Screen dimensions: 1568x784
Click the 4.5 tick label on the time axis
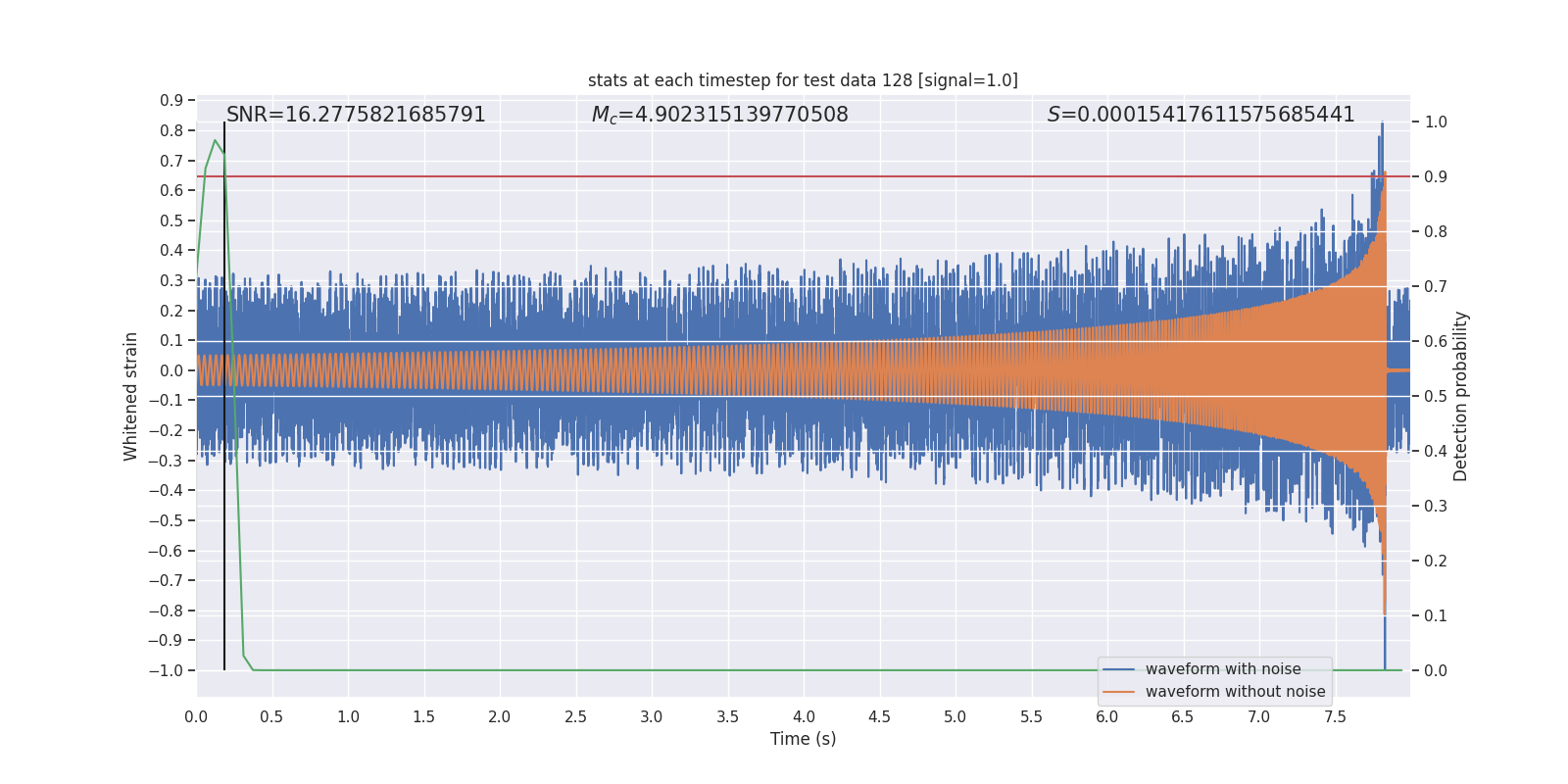tap(879, 717)
